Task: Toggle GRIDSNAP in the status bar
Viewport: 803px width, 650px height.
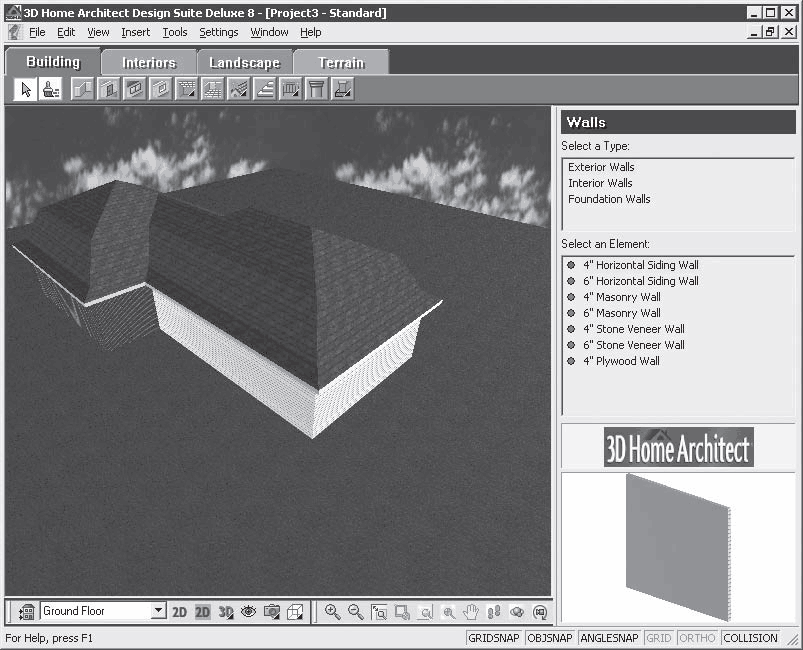Action: 493,638
